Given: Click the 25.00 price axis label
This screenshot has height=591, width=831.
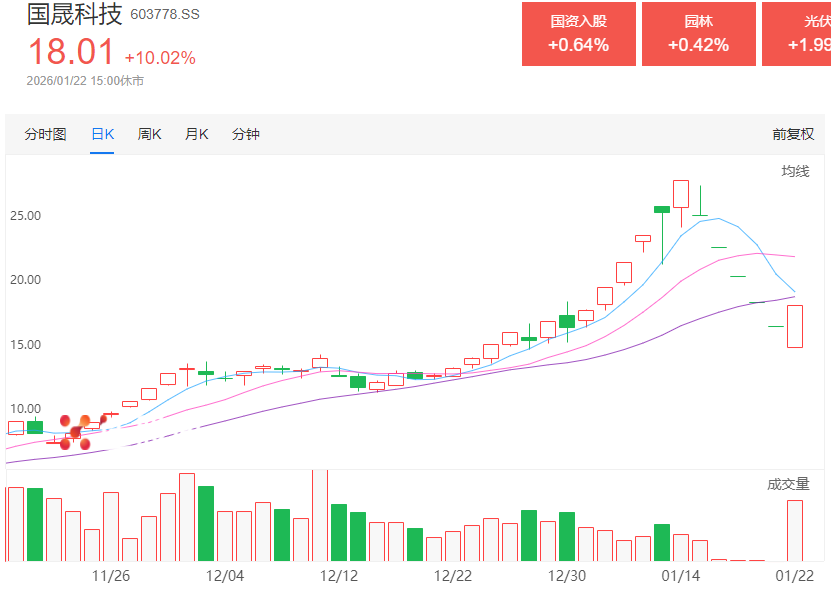Looking at the screenshot, I should 25,215.
